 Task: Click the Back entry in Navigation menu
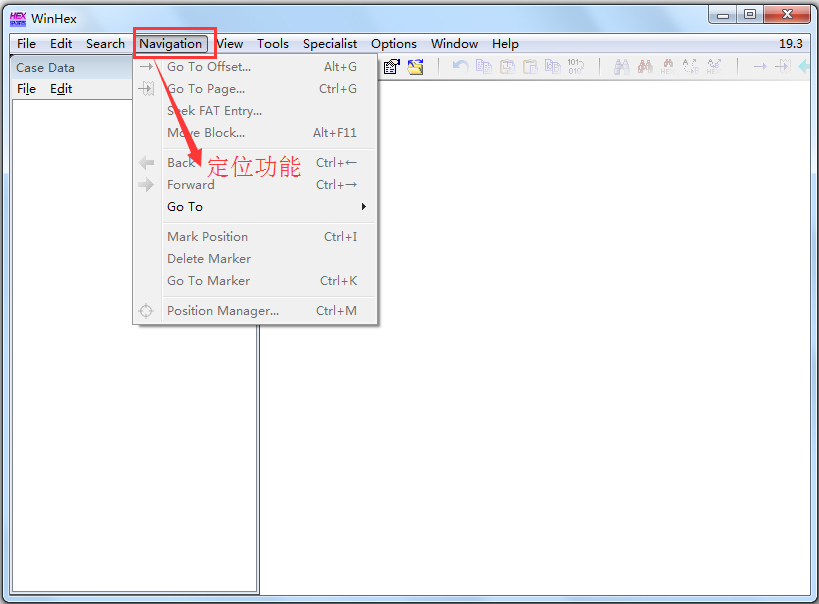(255, 163)
